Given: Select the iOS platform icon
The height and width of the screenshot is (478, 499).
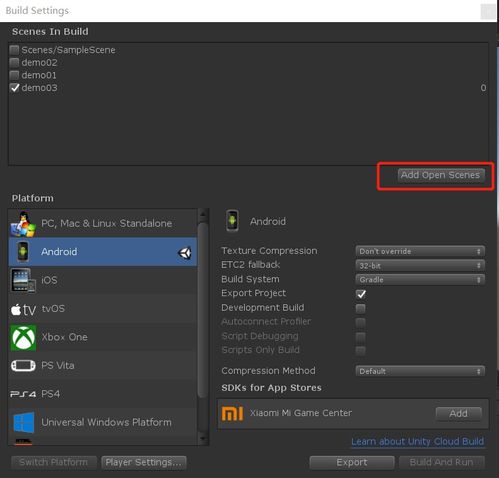Looking at the screenshot, I should pos(23,280).
